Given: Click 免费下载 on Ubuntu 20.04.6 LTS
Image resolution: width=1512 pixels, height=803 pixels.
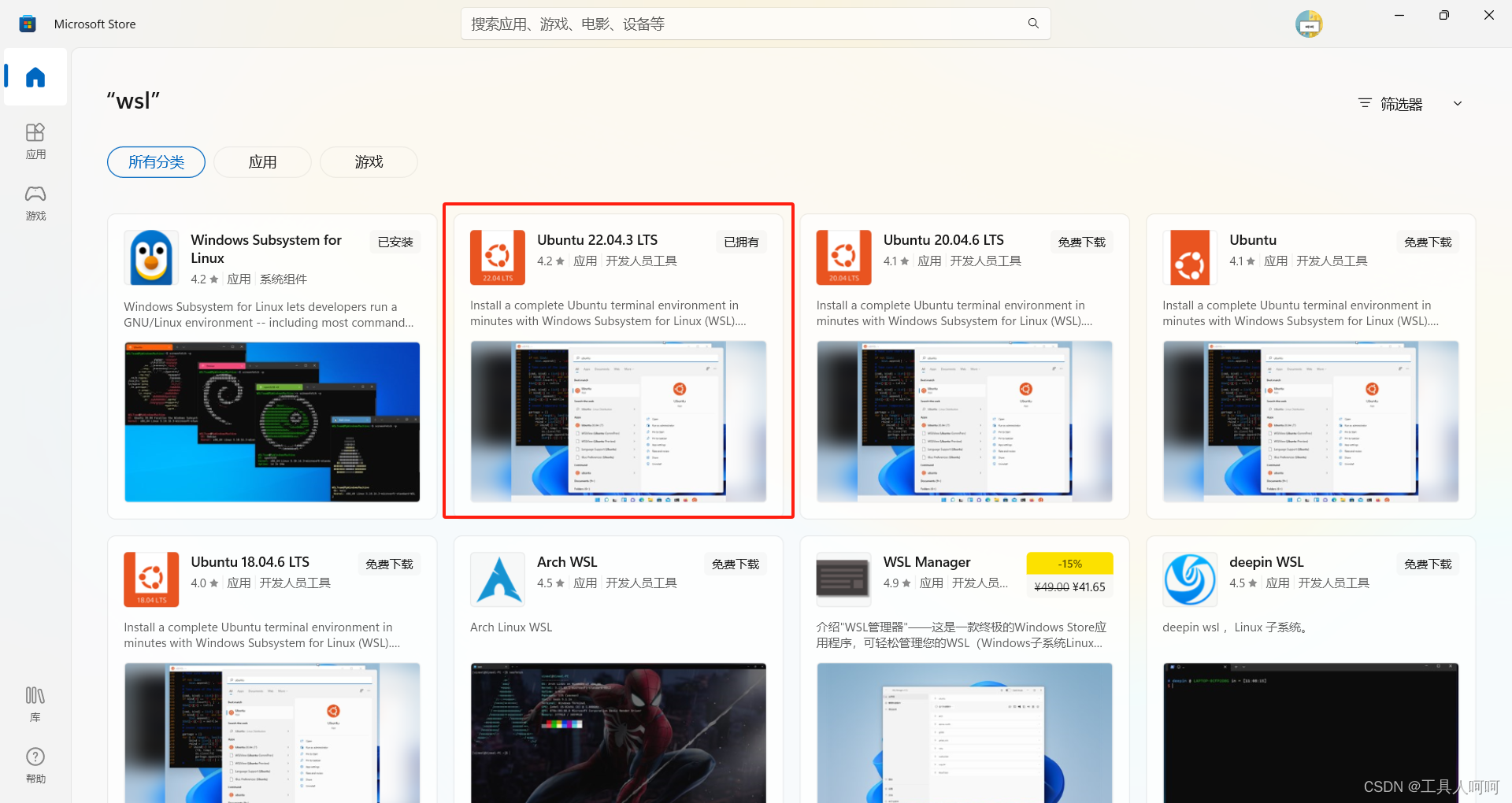Looking at the screenshot, I should point(1081,242).
